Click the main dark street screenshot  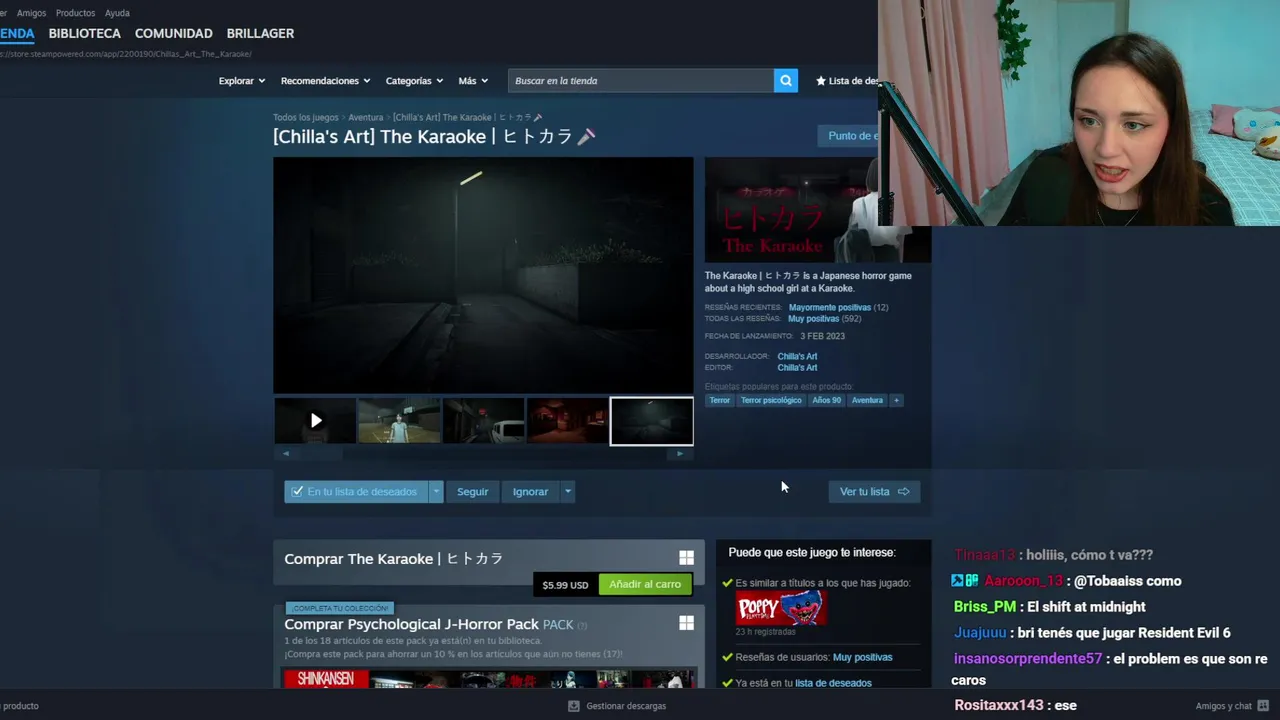point(483,275)
